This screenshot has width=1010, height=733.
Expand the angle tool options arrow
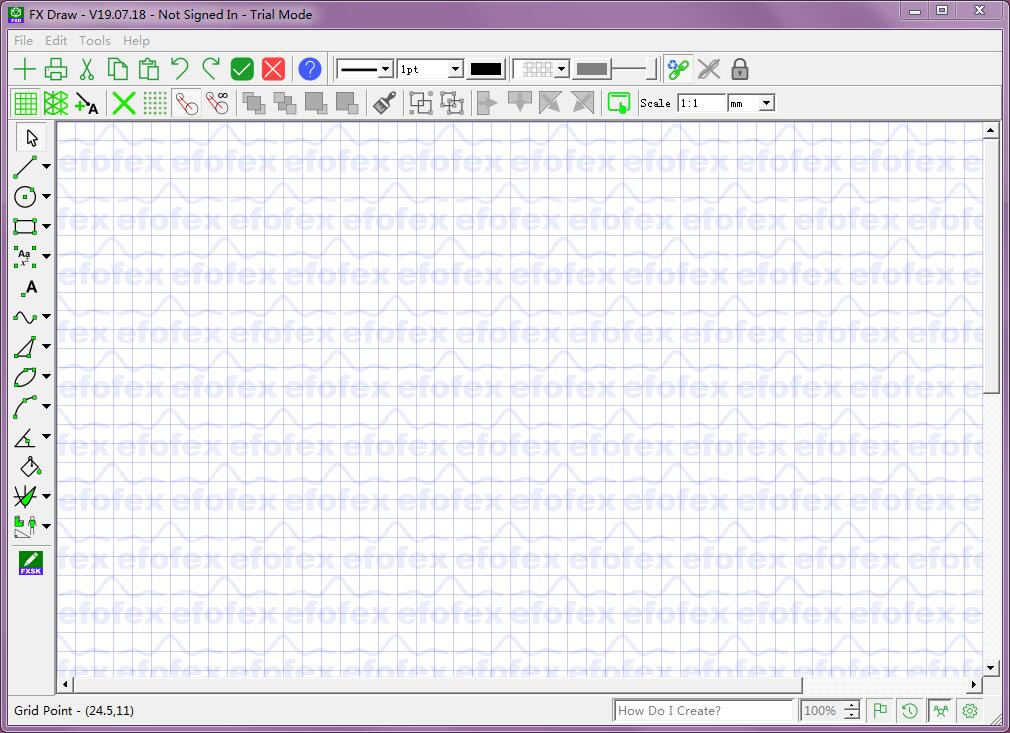point(46,437)
